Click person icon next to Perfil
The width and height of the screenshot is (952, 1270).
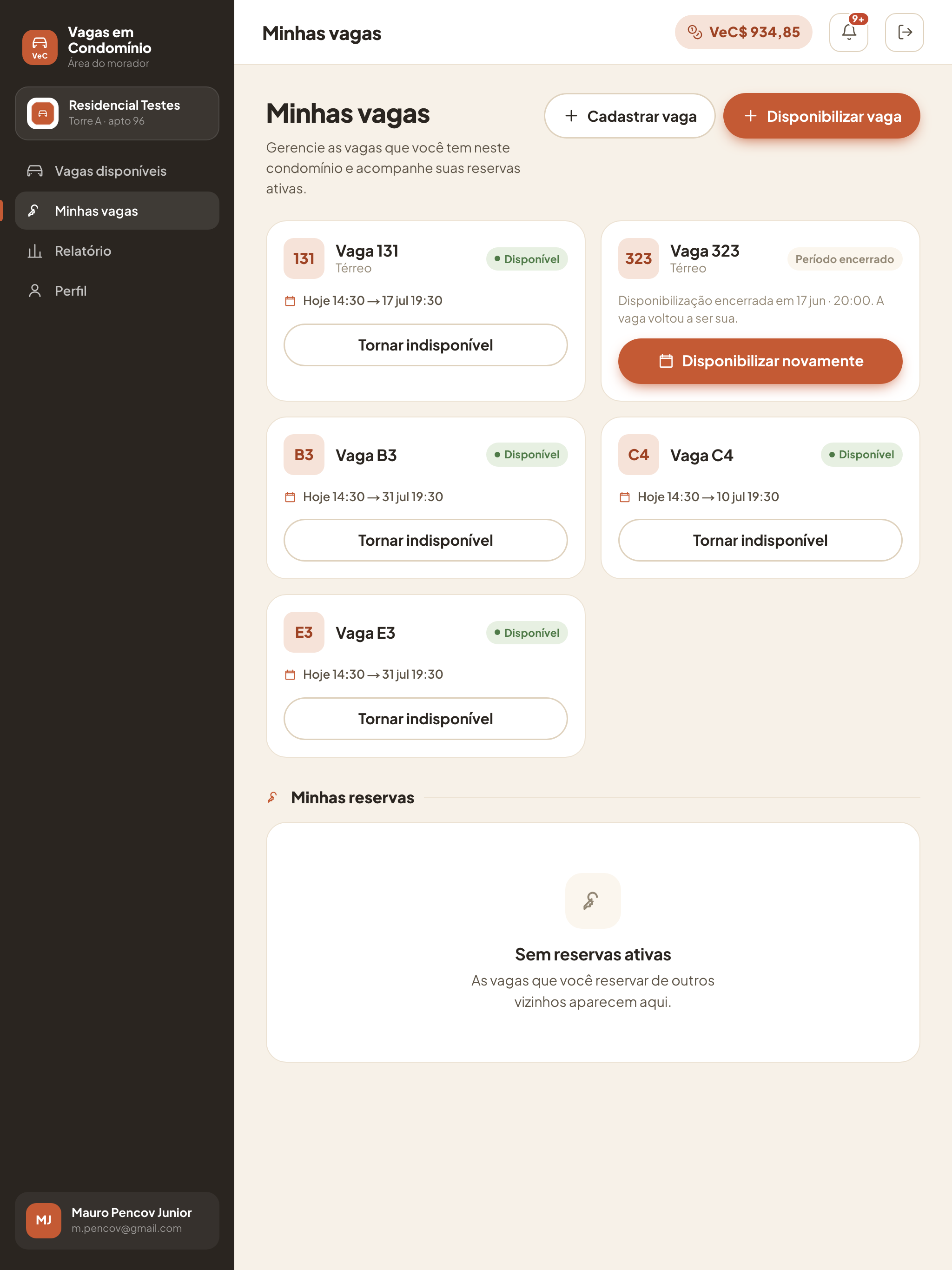(35, 291)
